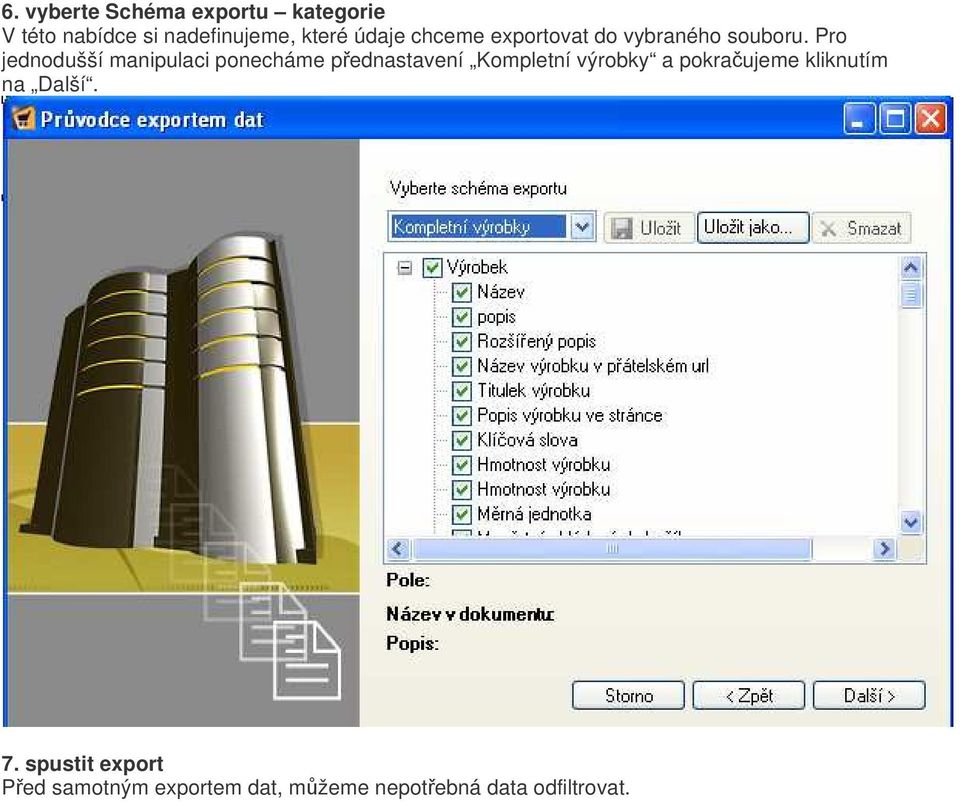Click the Uložit jako... button
The height and width of the screenshot is (802, 960).
(753, 228)
